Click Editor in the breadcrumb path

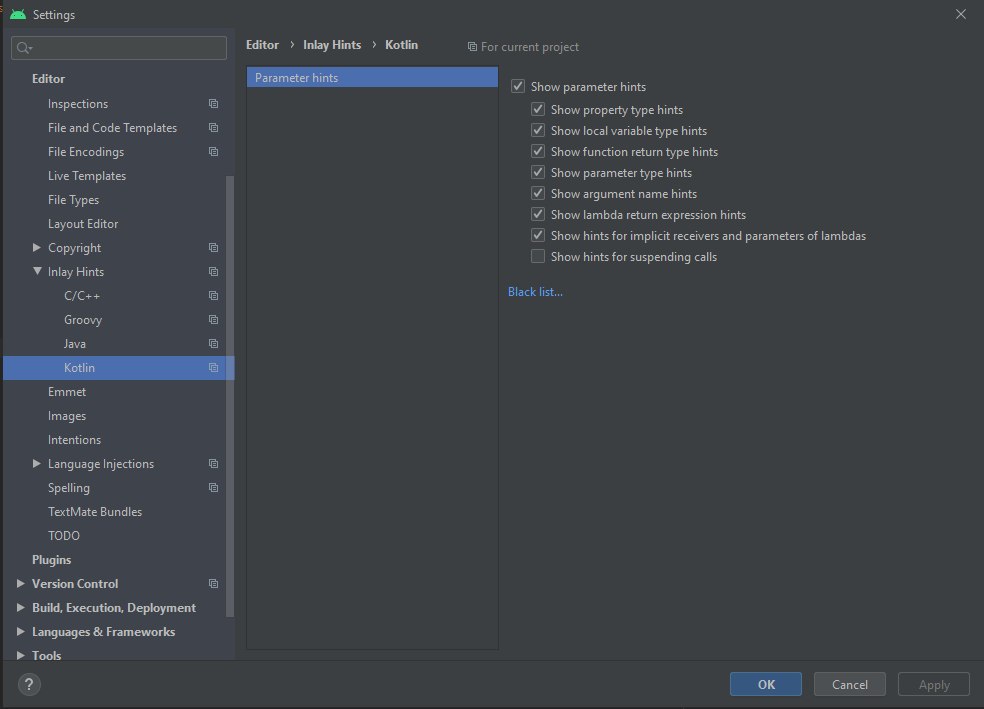tap(262, 45)
